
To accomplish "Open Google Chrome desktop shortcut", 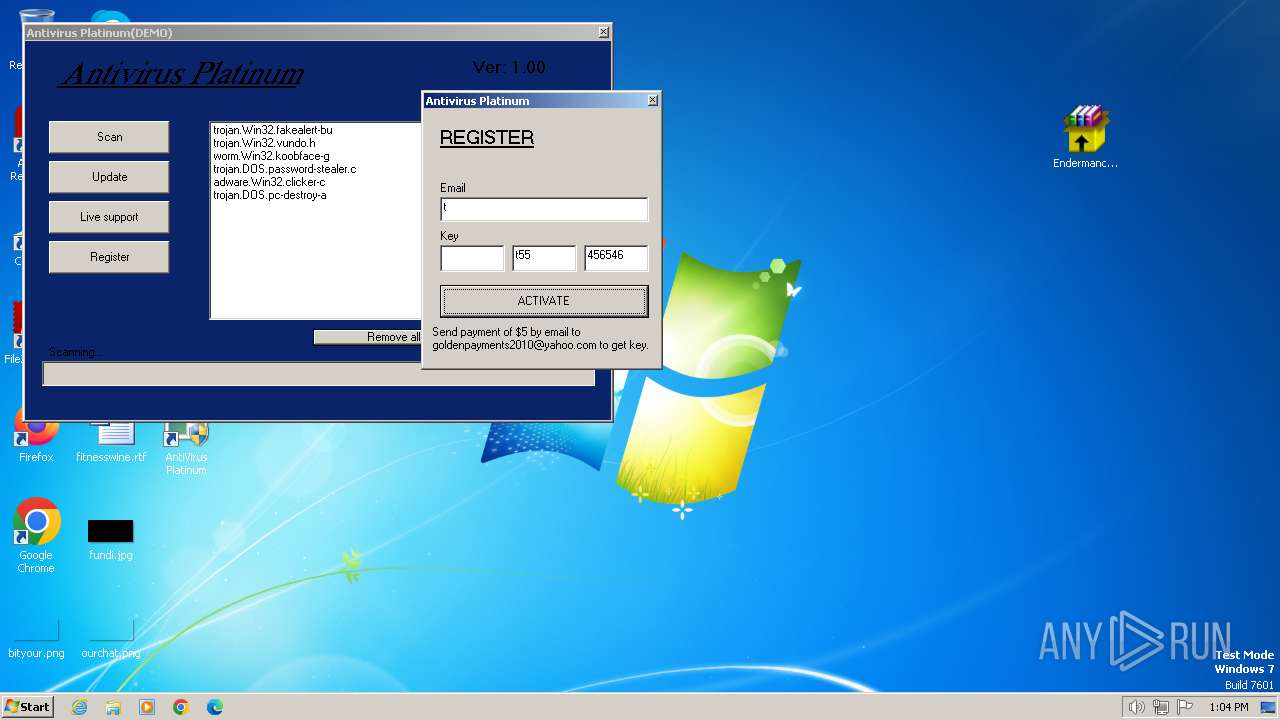I will point(36,536).
